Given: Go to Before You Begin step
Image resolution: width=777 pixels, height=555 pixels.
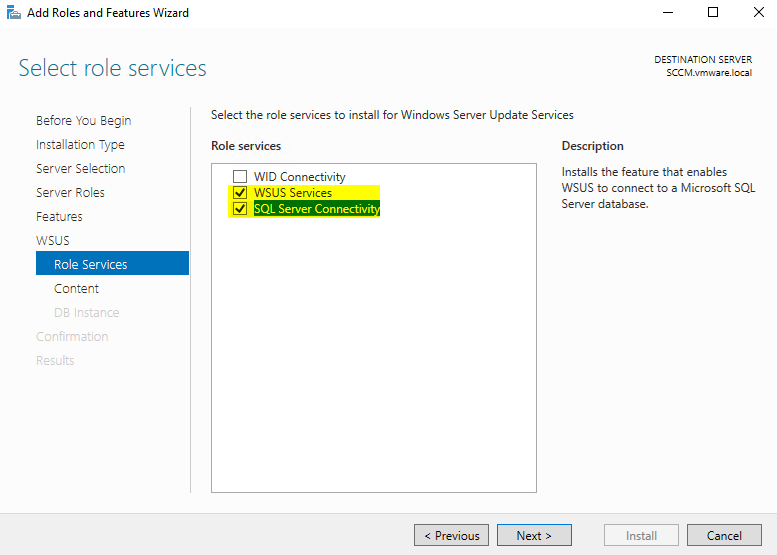Looking at the screenshot, I should [83, 120].
